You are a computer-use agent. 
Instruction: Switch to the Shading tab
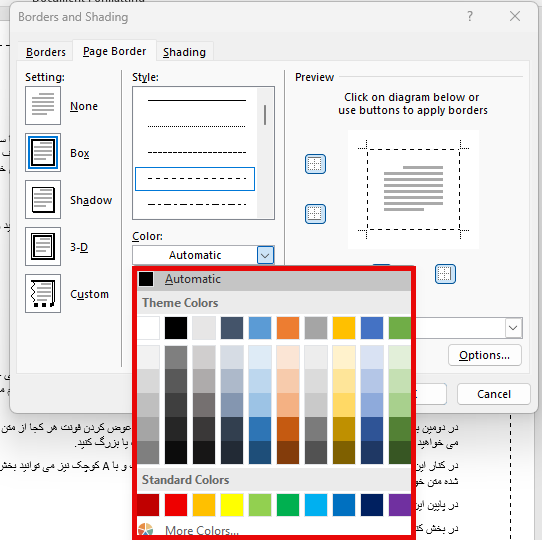[184, 52]
